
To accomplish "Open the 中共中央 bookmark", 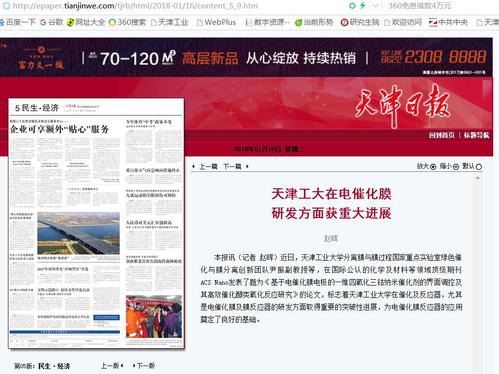I will pyautogui.click(x=448, y=22).
